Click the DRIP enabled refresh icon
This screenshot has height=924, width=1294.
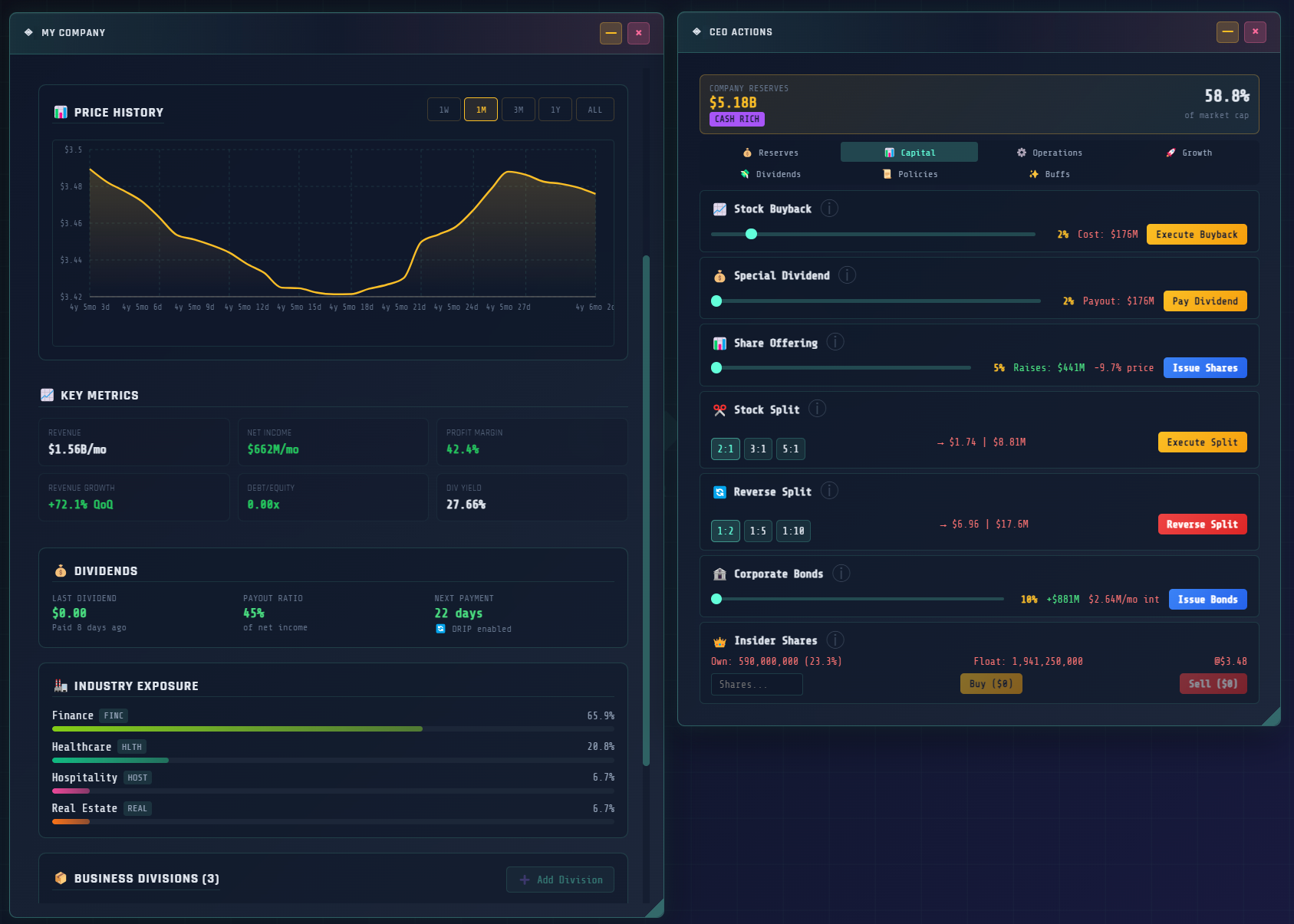click(x=440, y=629)
